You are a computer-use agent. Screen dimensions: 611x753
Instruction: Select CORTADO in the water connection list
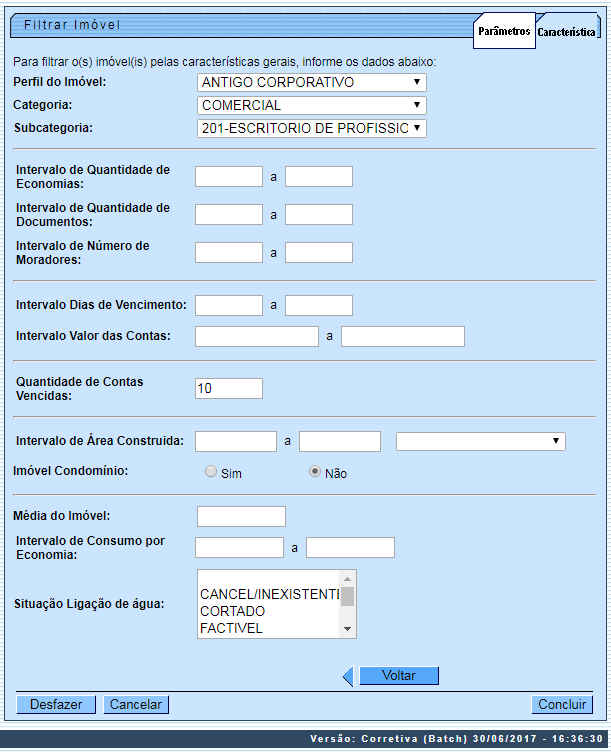click(233, 611)
